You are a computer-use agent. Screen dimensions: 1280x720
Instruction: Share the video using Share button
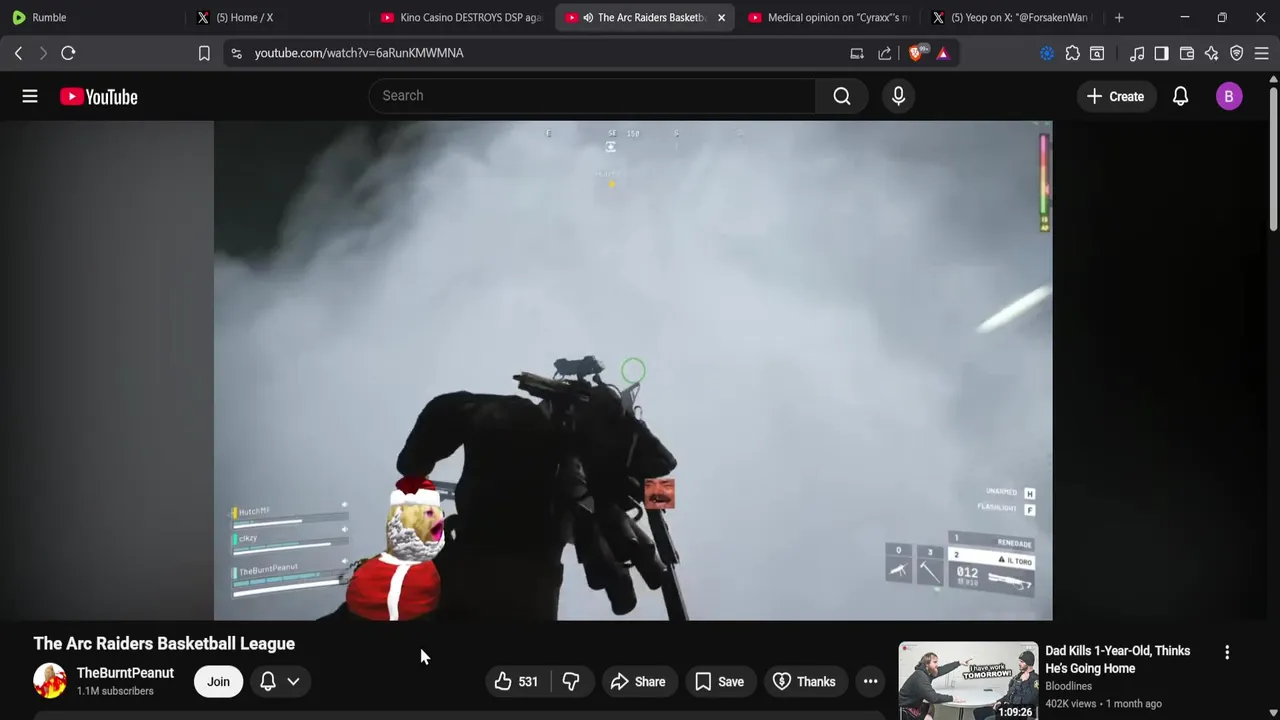[x=637, y=682]
